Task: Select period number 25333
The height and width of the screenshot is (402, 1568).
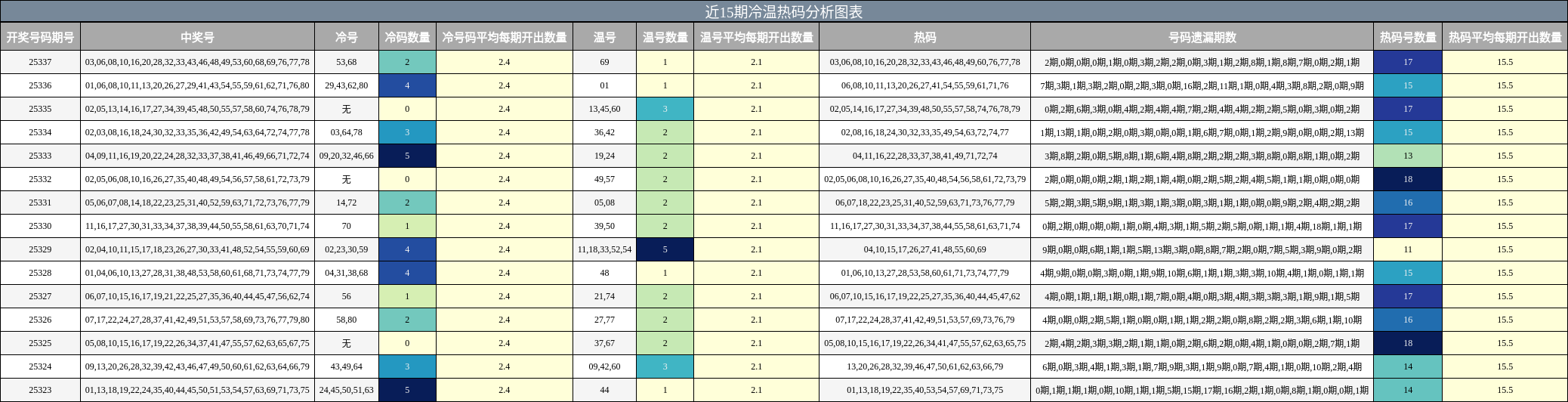Action: pos(40,156)
